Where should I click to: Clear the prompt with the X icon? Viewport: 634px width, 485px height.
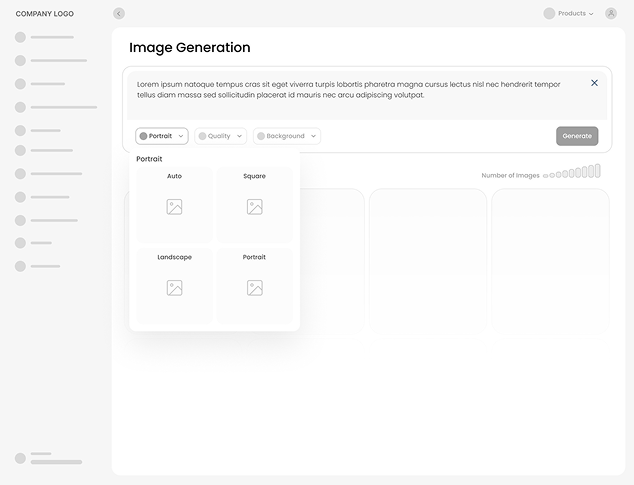[594, 83]
